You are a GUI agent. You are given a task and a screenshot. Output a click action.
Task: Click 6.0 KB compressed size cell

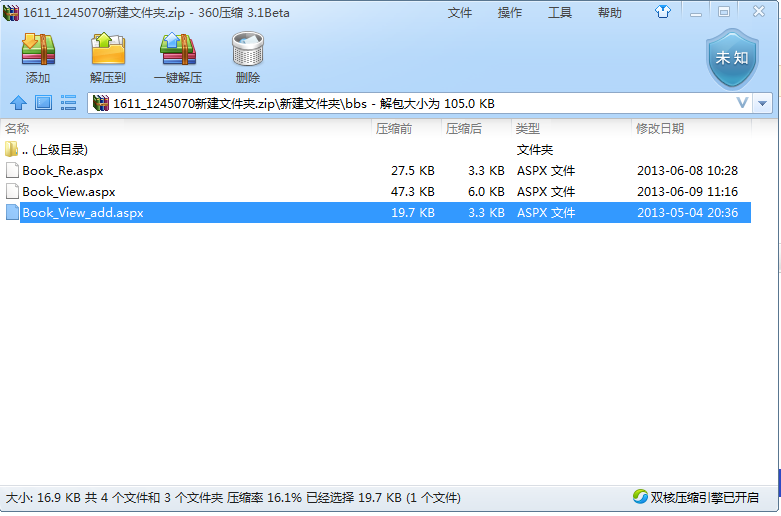(486, 191)
